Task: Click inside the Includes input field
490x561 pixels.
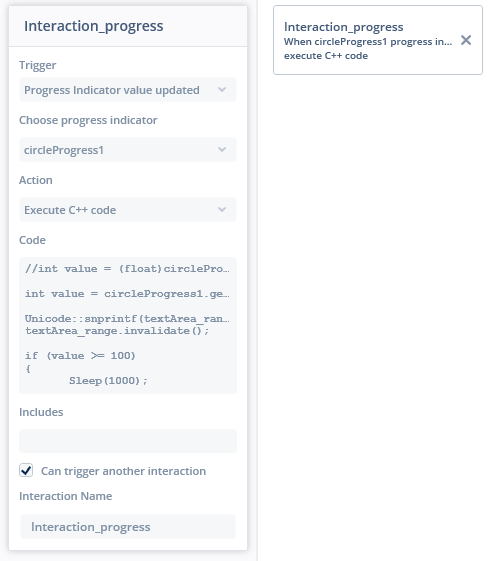Action: pos(128,441)
